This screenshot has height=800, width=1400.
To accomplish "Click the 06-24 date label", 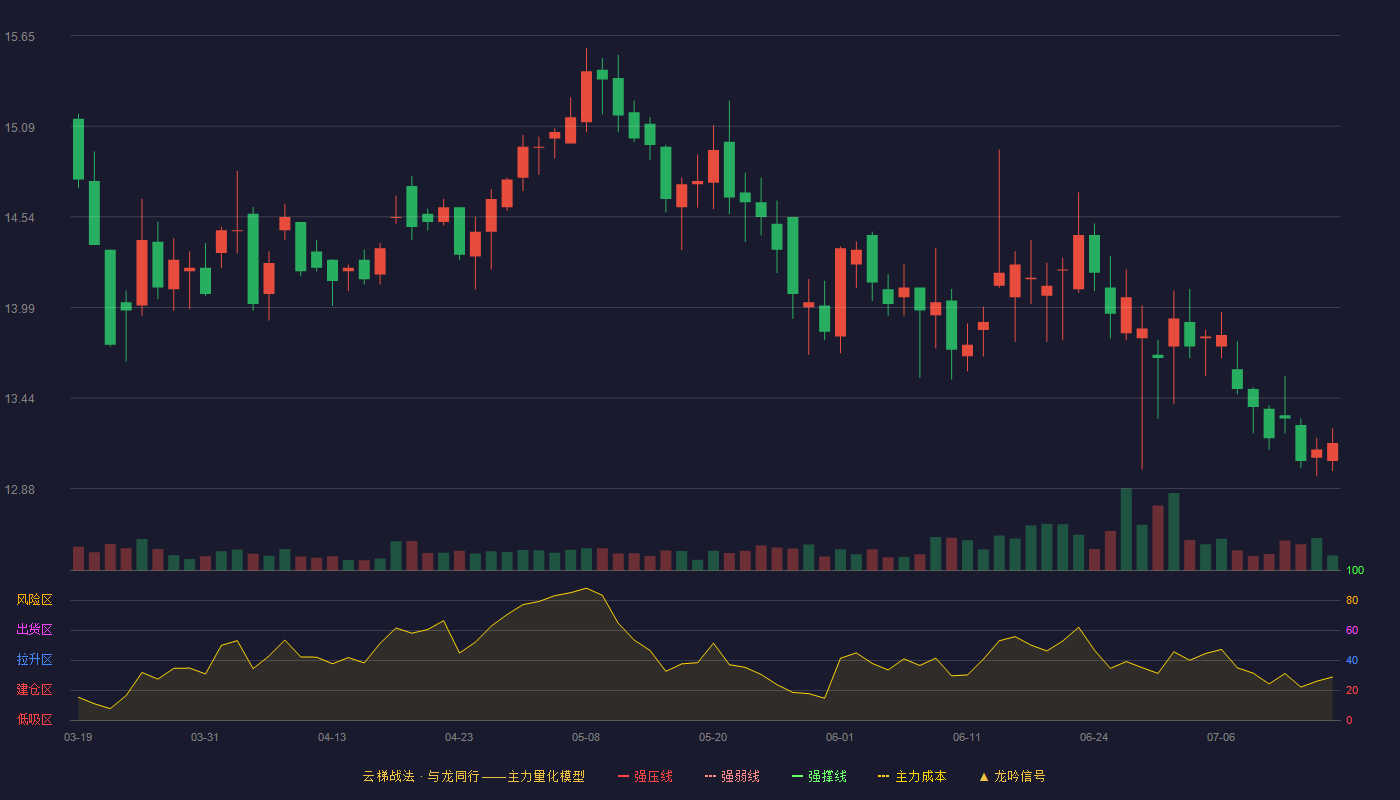I will pos(1094,737).
